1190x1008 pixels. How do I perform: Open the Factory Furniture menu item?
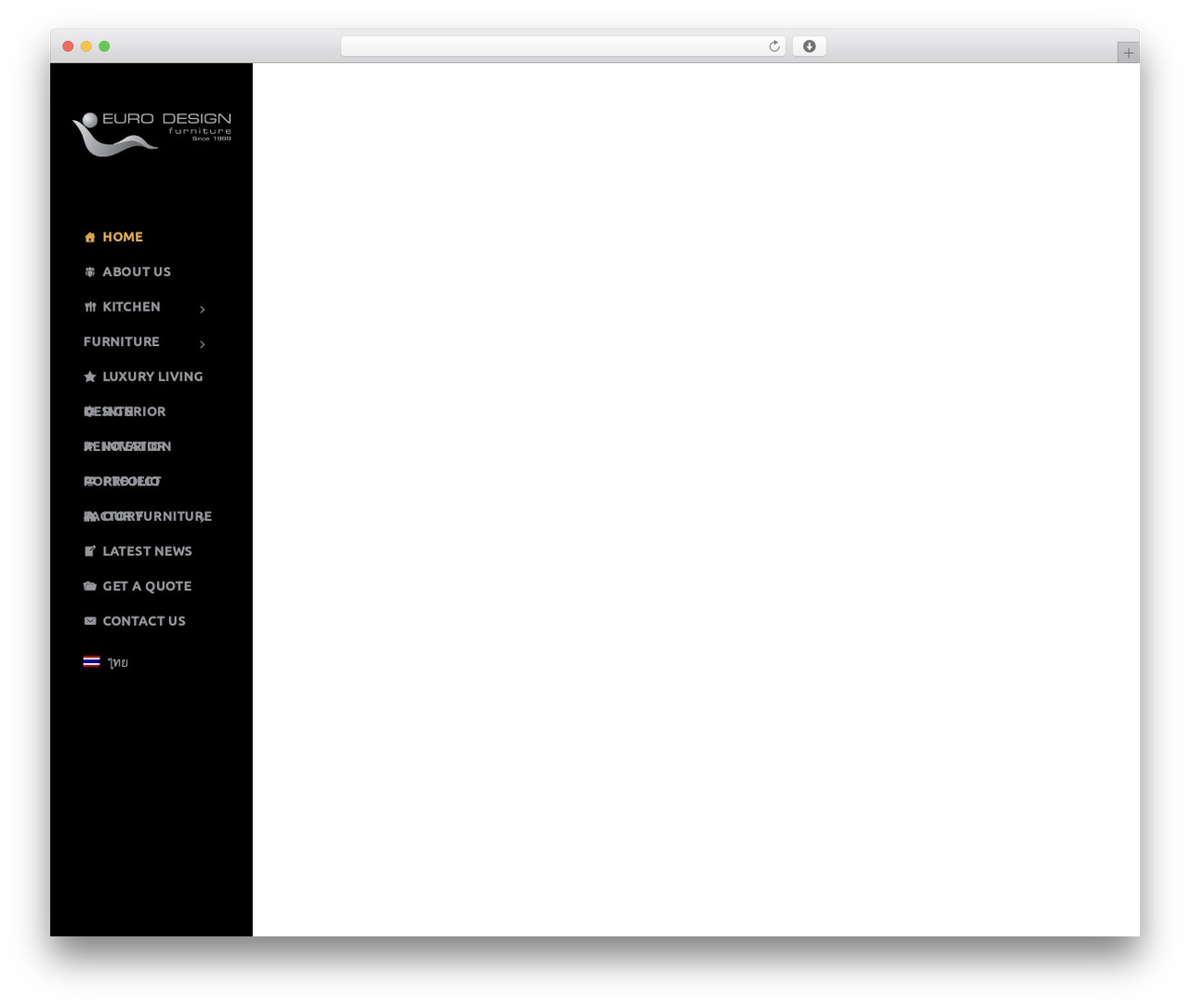pos(148,516)
